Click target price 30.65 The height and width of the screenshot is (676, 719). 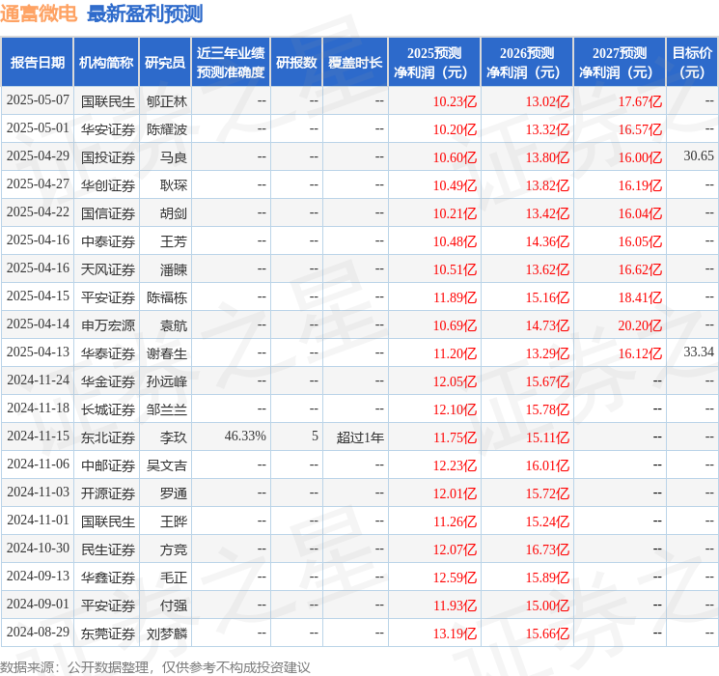[x=698, y=156]
